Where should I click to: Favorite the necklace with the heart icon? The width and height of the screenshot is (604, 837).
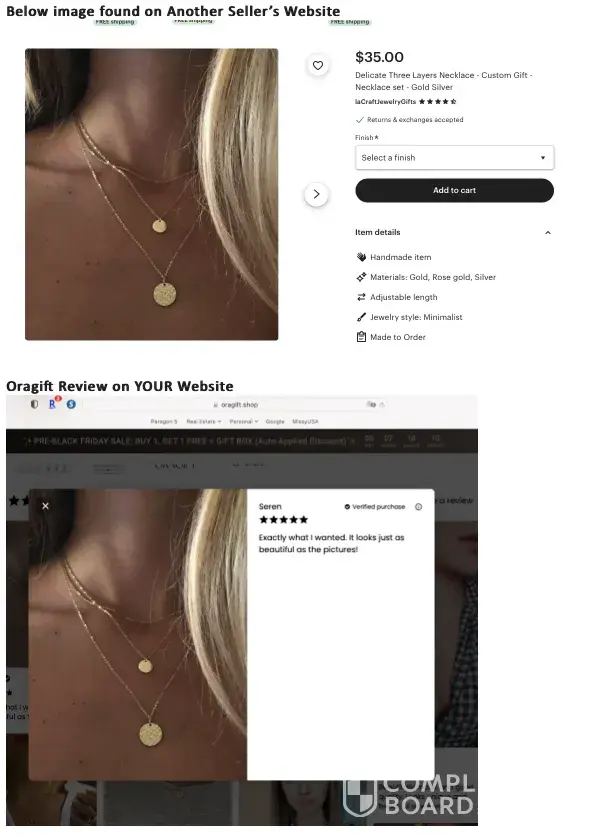(318, 66)
